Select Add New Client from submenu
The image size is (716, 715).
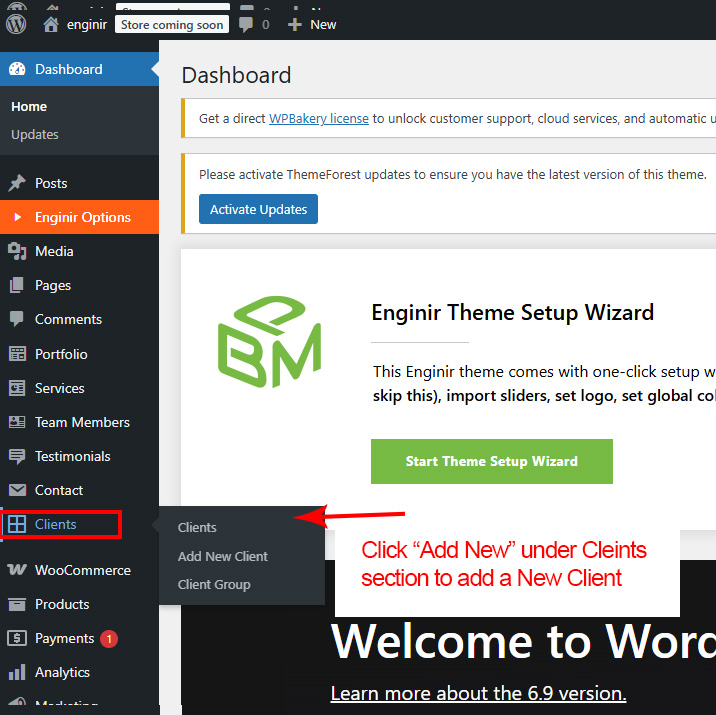[x=223, y=556]
